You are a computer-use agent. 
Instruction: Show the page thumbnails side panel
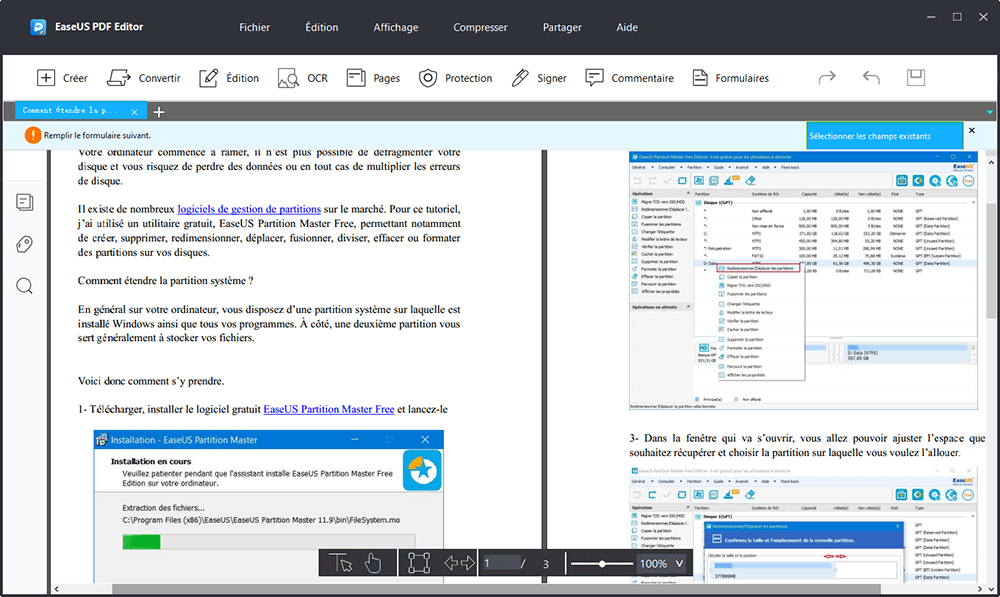[x=24, y=202]
